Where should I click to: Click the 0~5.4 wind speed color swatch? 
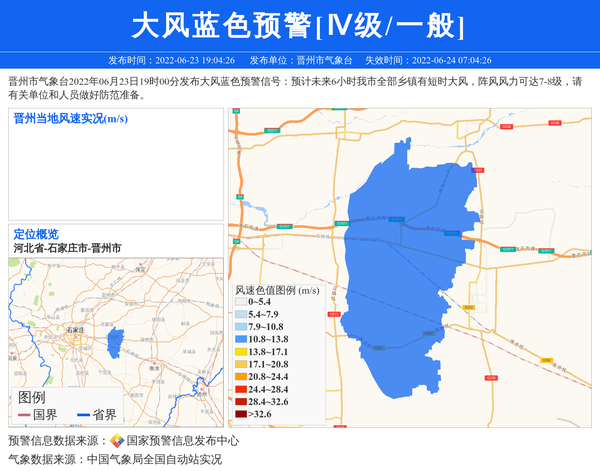[241, 302]
